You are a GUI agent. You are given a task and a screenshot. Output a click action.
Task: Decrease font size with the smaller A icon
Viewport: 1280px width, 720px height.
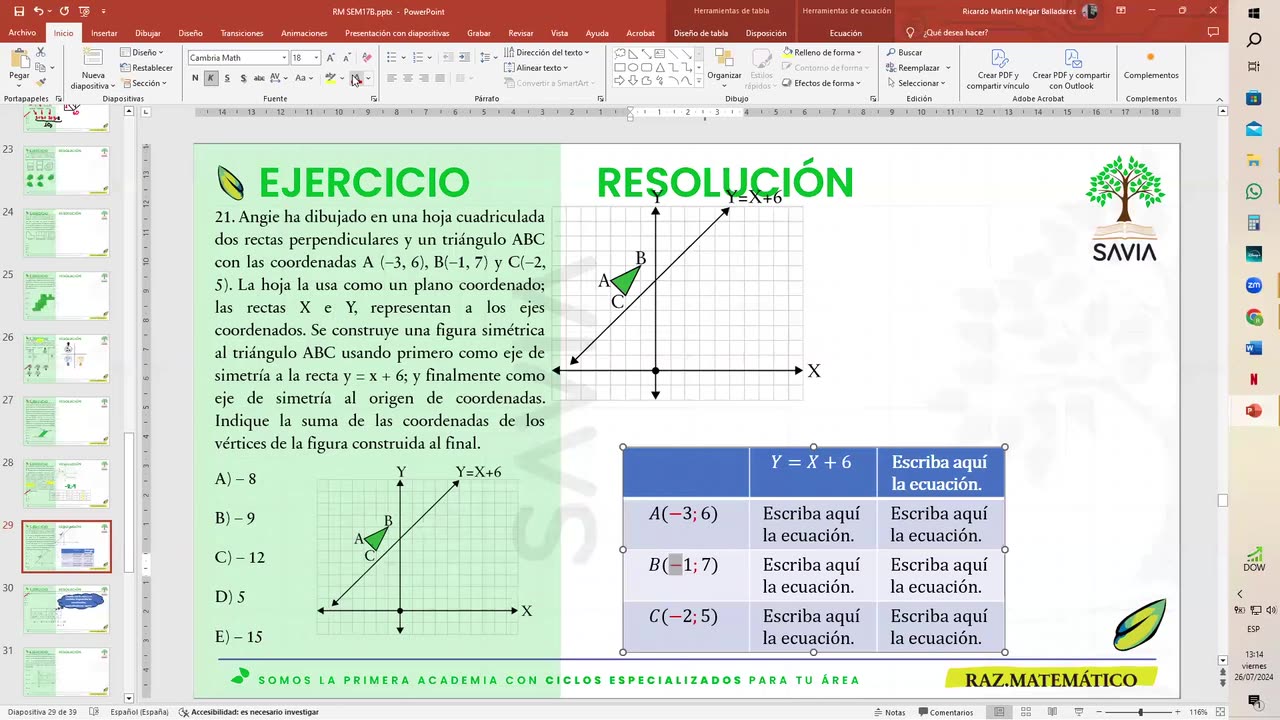(348, 58)
